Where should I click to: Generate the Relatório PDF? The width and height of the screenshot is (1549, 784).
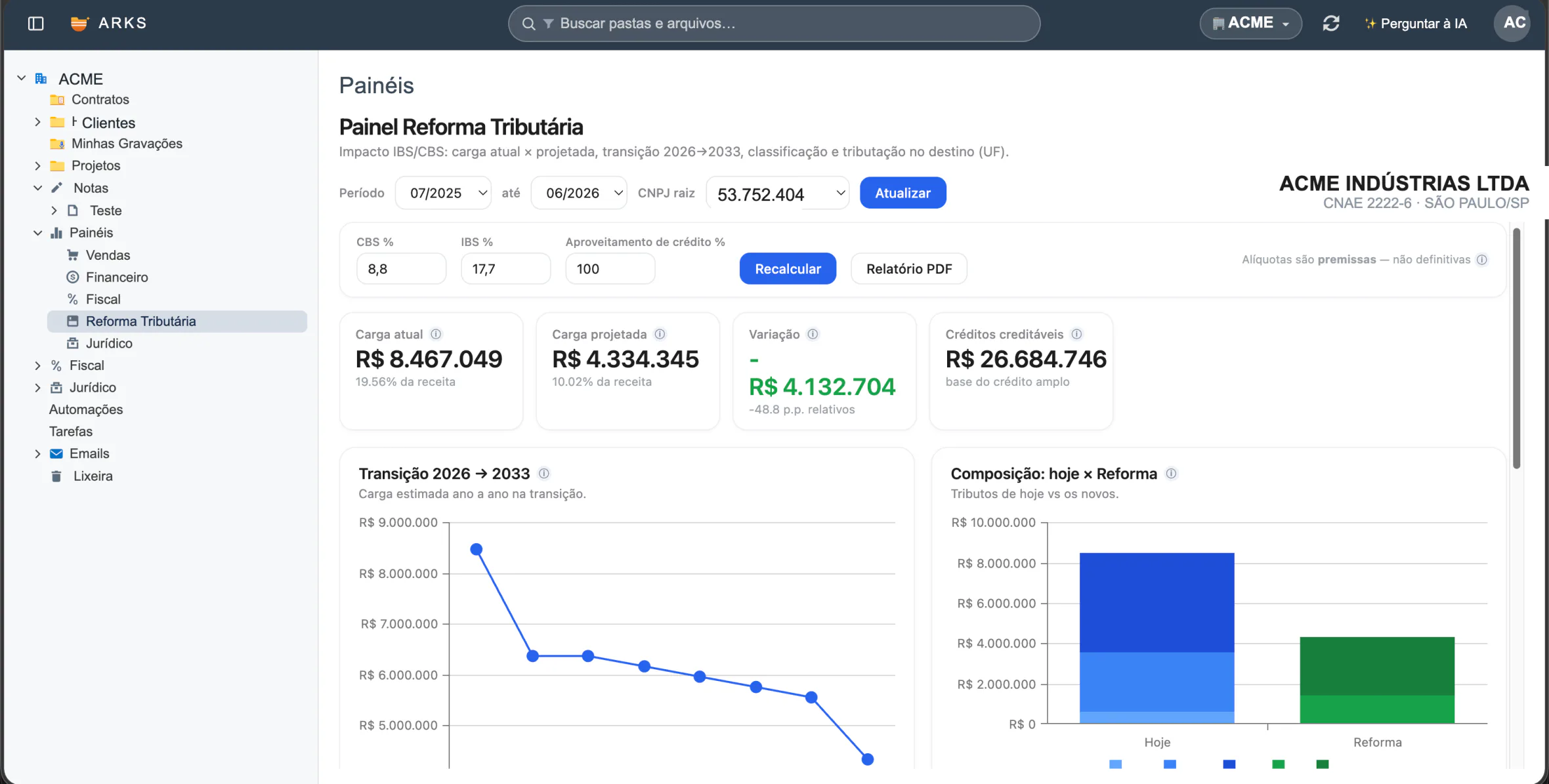click(909, 268)
